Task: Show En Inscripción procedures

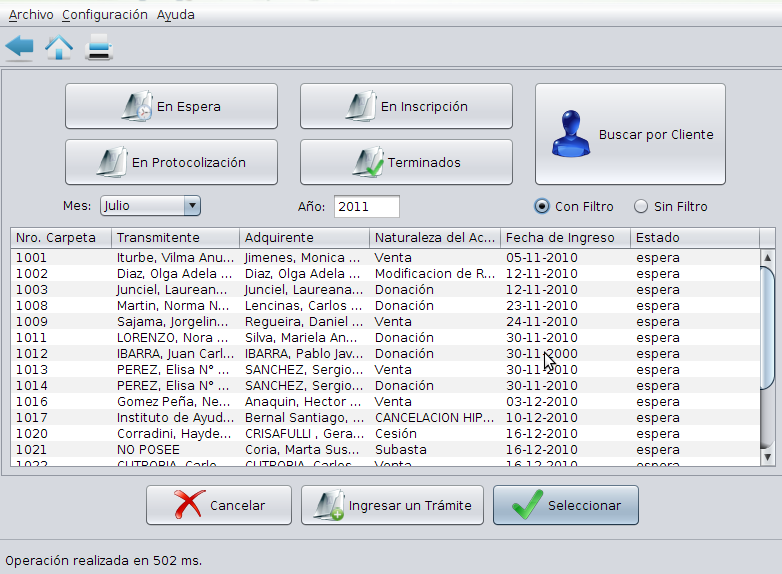Action: (x=406, y=107)
